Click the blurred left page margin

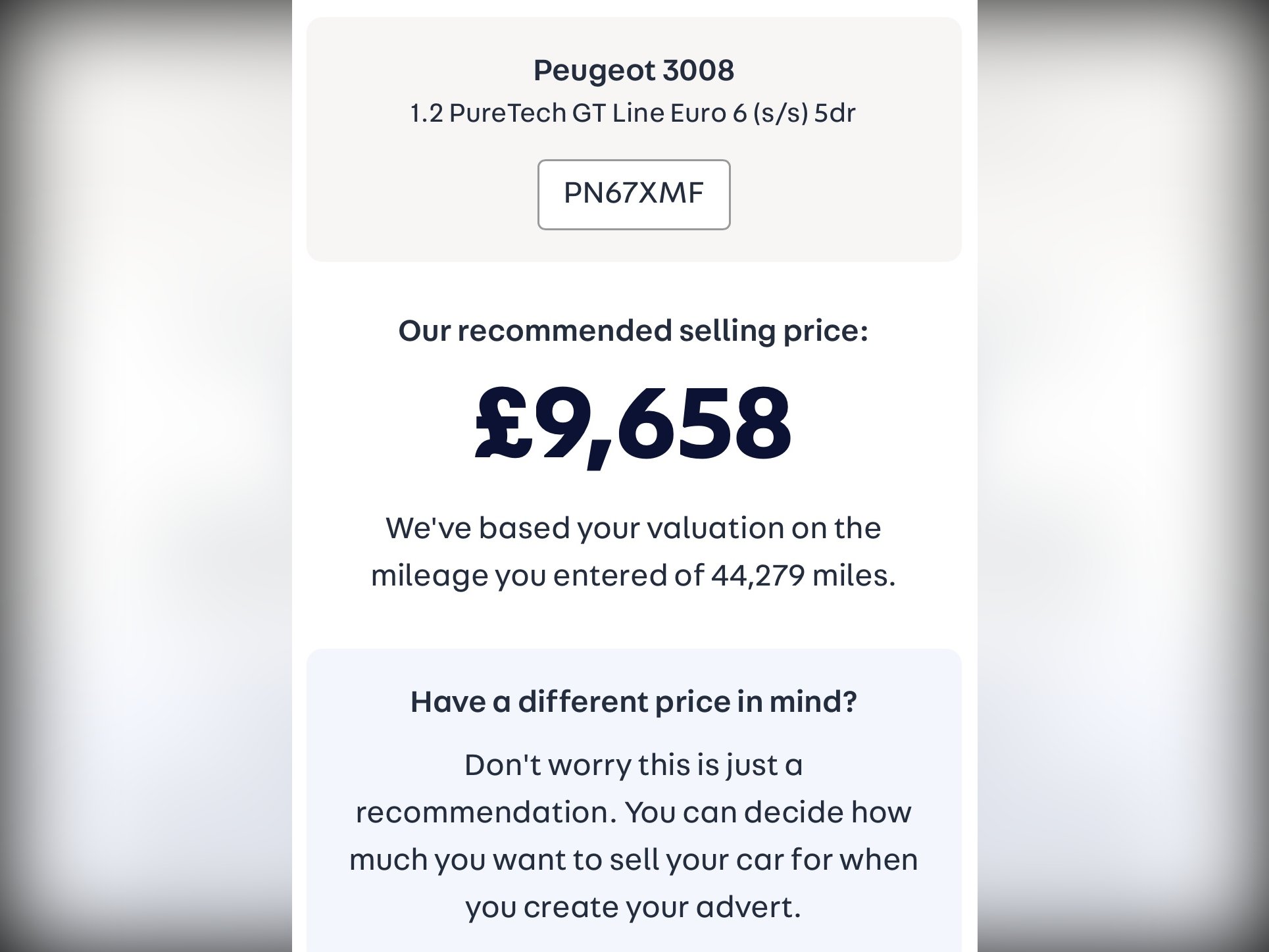[146, 476]
